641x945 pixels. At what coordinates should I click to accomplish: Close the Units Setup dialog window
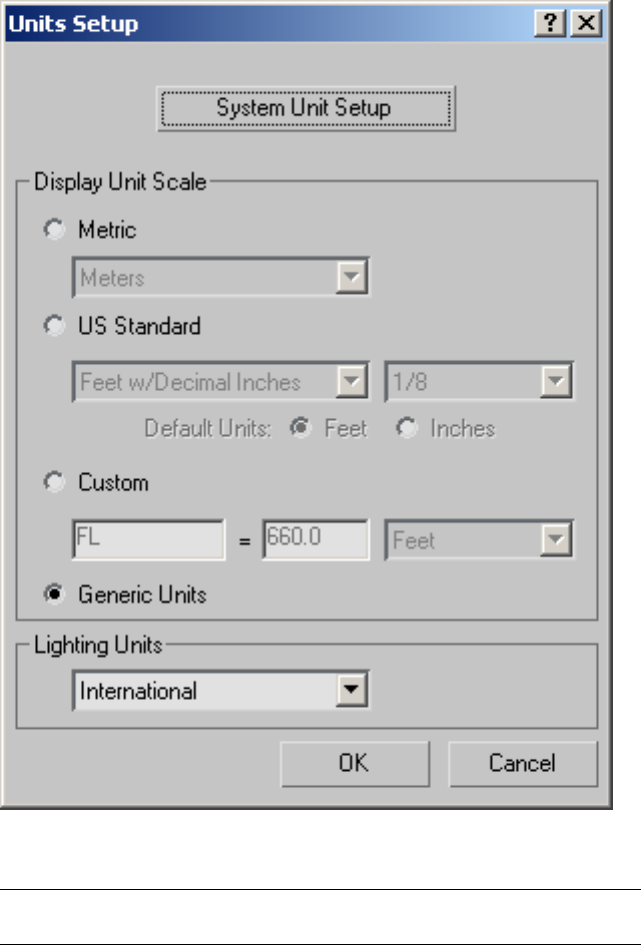click(584, 24)
